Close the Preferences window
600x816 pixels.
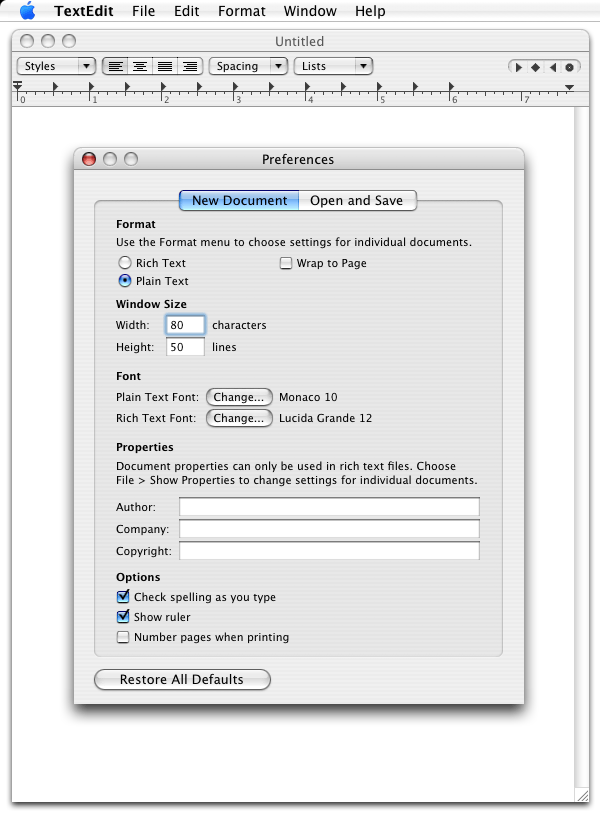(89, 159)
